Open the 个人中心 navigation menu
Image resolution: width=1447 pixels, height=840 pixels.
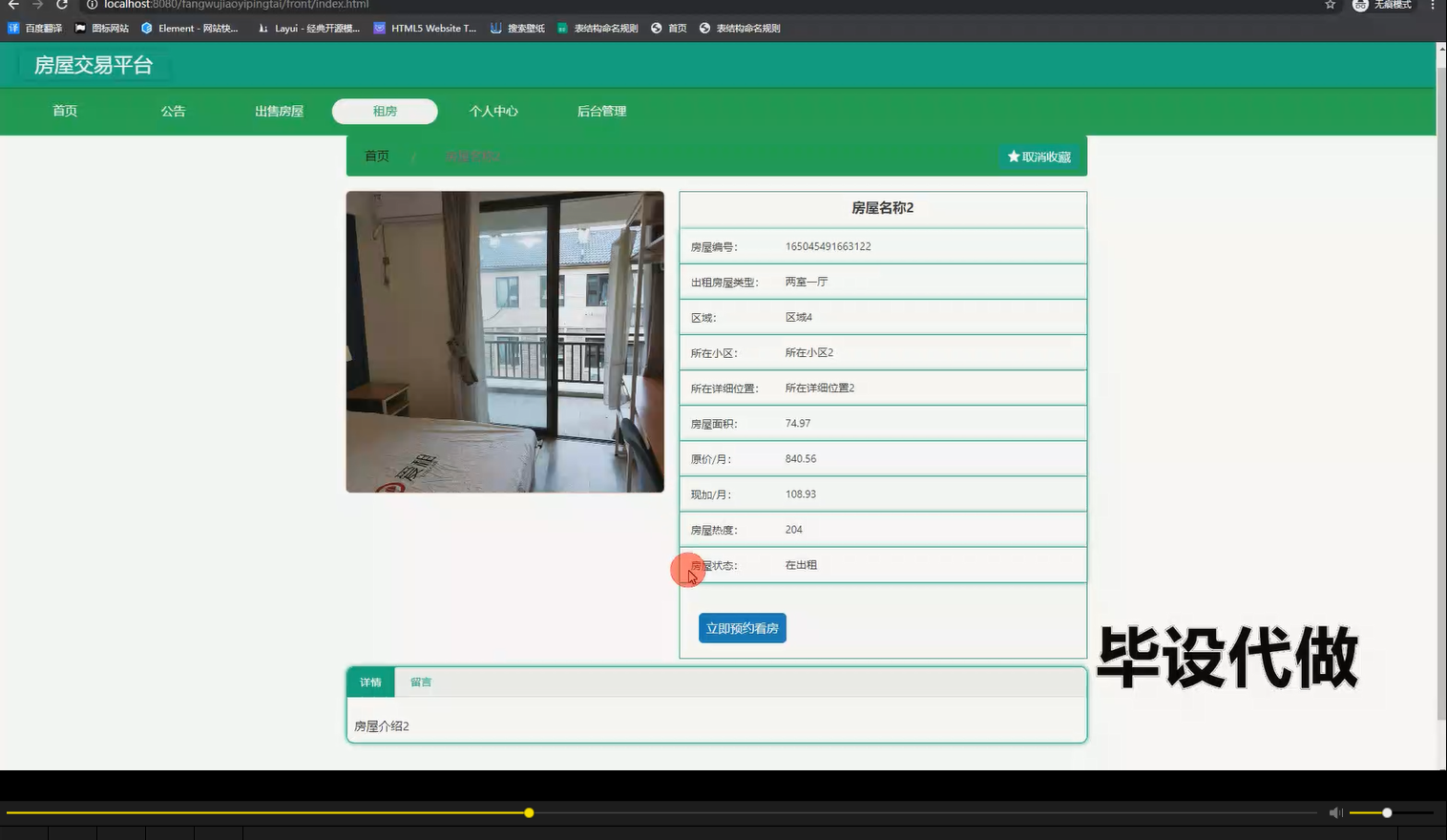pyautogui.click(x=493, y=111)
